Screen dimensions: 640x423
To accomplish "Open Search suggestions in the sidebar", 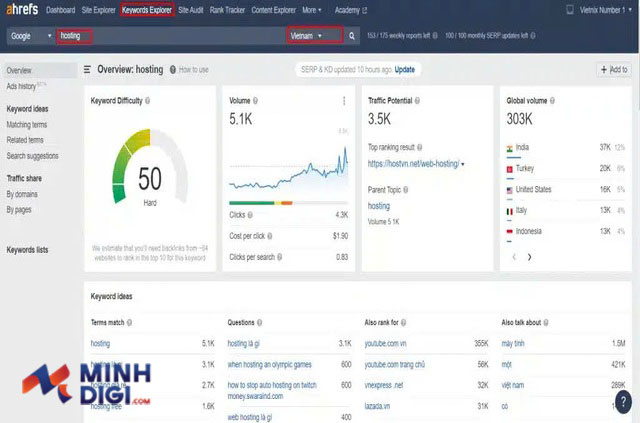I will (x=32, y=156).
